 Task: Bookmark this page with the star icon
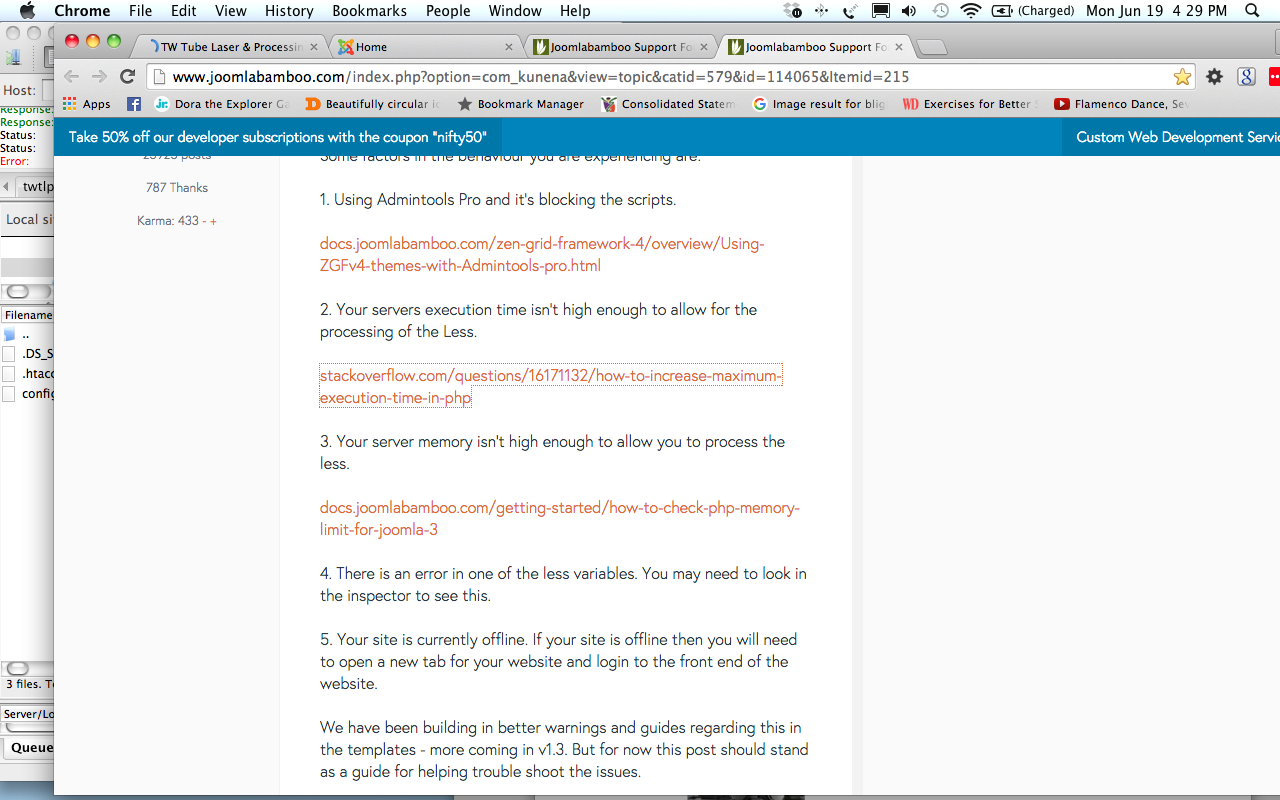click(1182, 77)
